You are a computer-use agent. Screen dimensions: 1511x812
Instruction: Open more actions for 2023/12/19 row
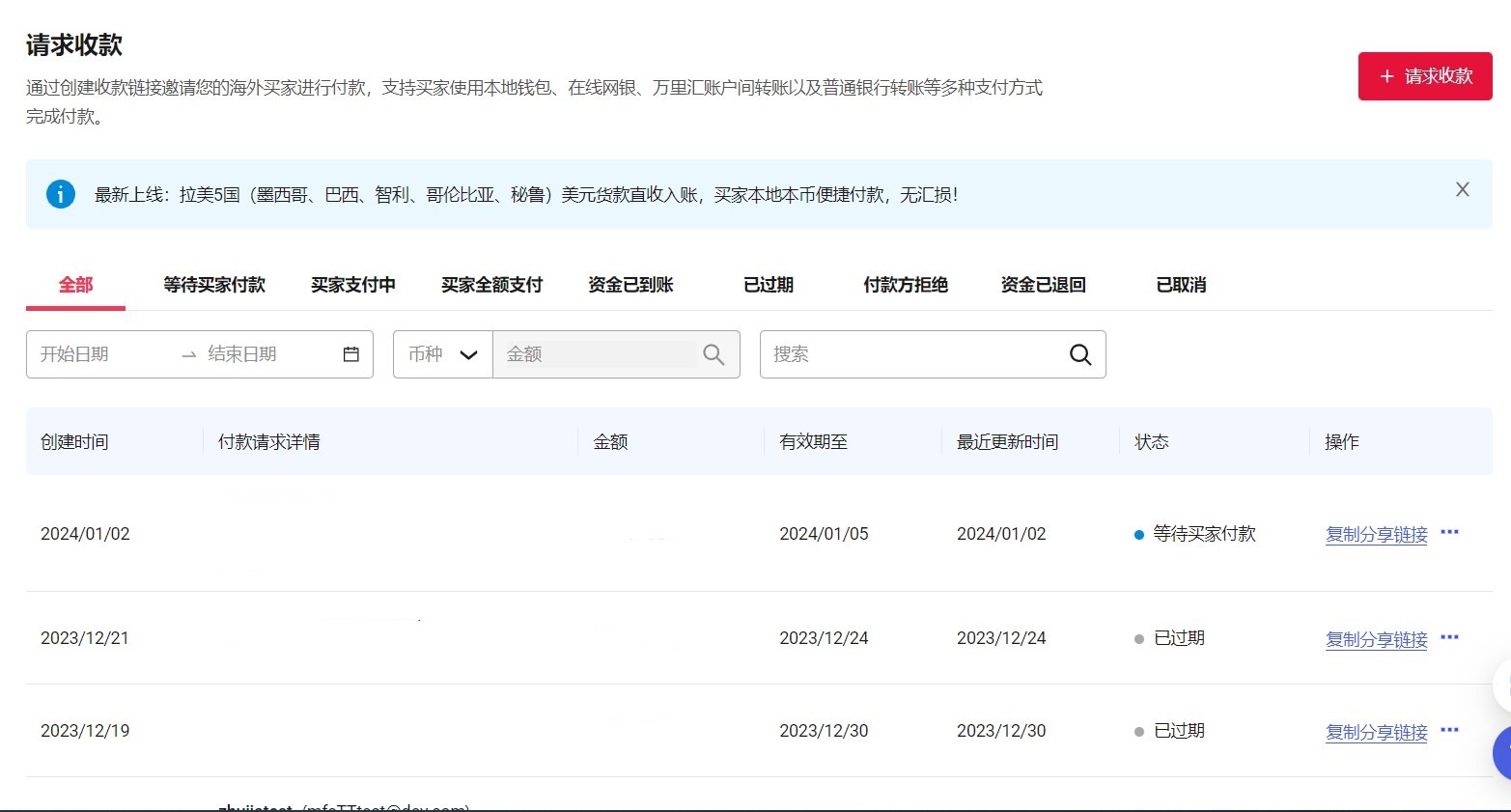coord(1449,730)
